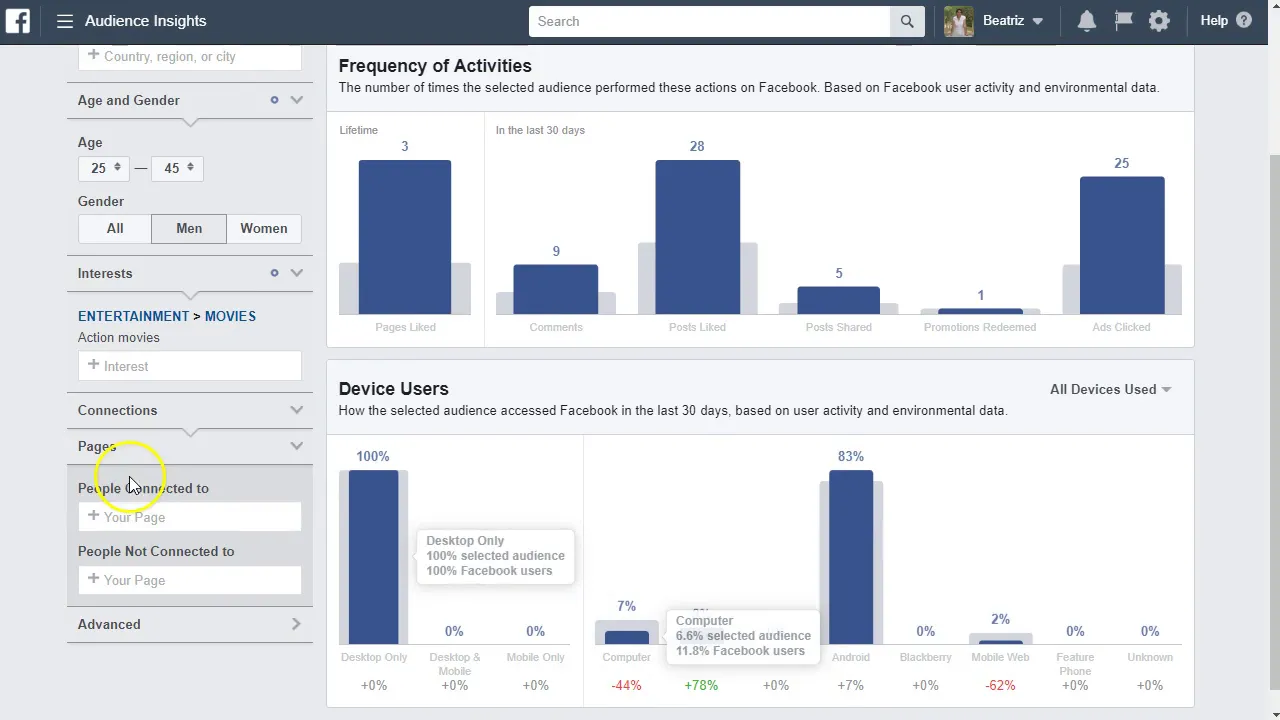
Task: Click the Promotions Redeemed bar
Action: click(x=980, y=311)
